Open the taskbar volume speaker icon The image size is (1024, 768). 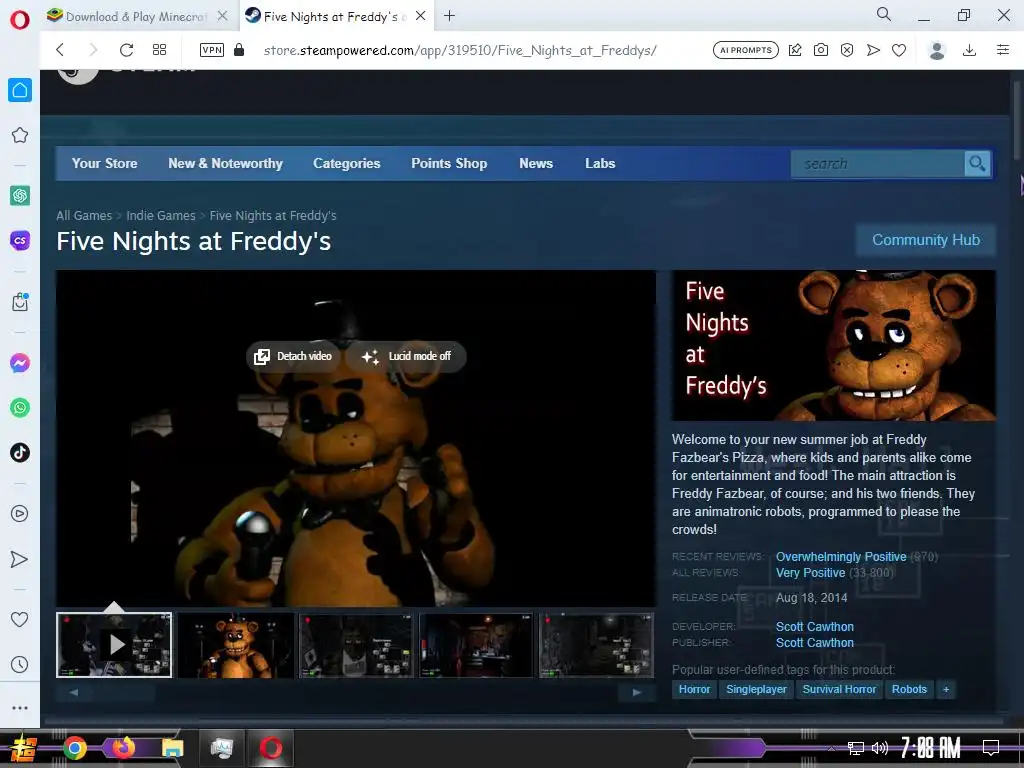click(880, 748)
